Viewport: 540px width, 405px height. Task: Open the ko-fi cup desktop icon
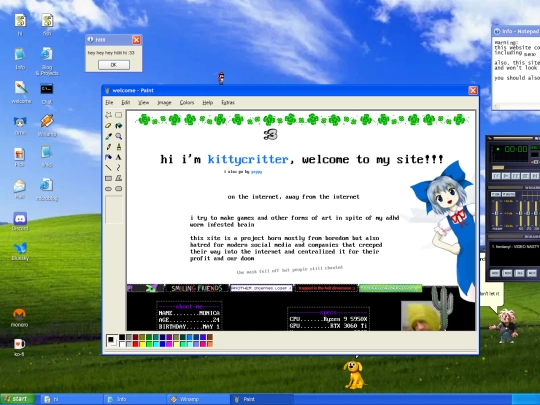click(19, 347)
